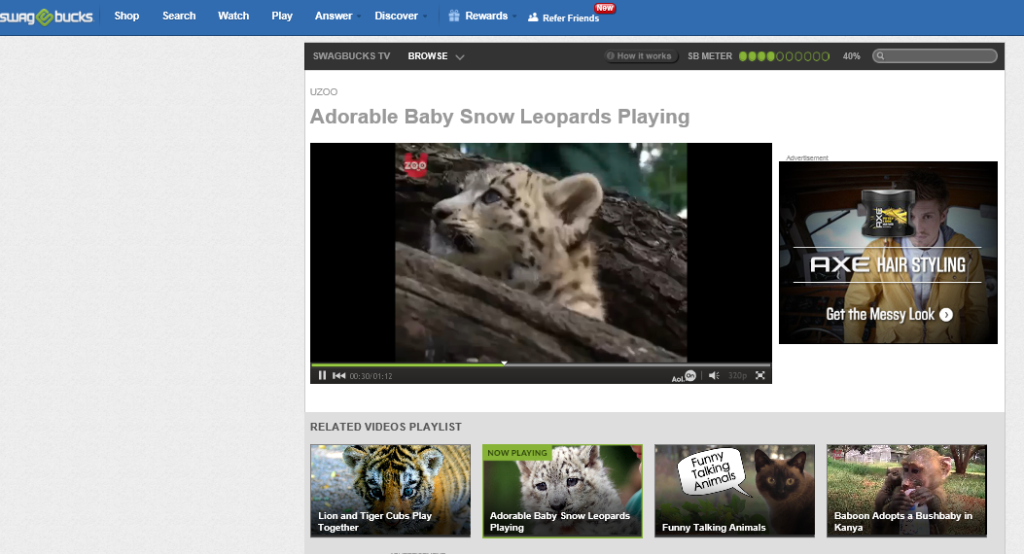Click the 00:30/01:12 playback time display

pyautogui.click(x=371, y=376)
